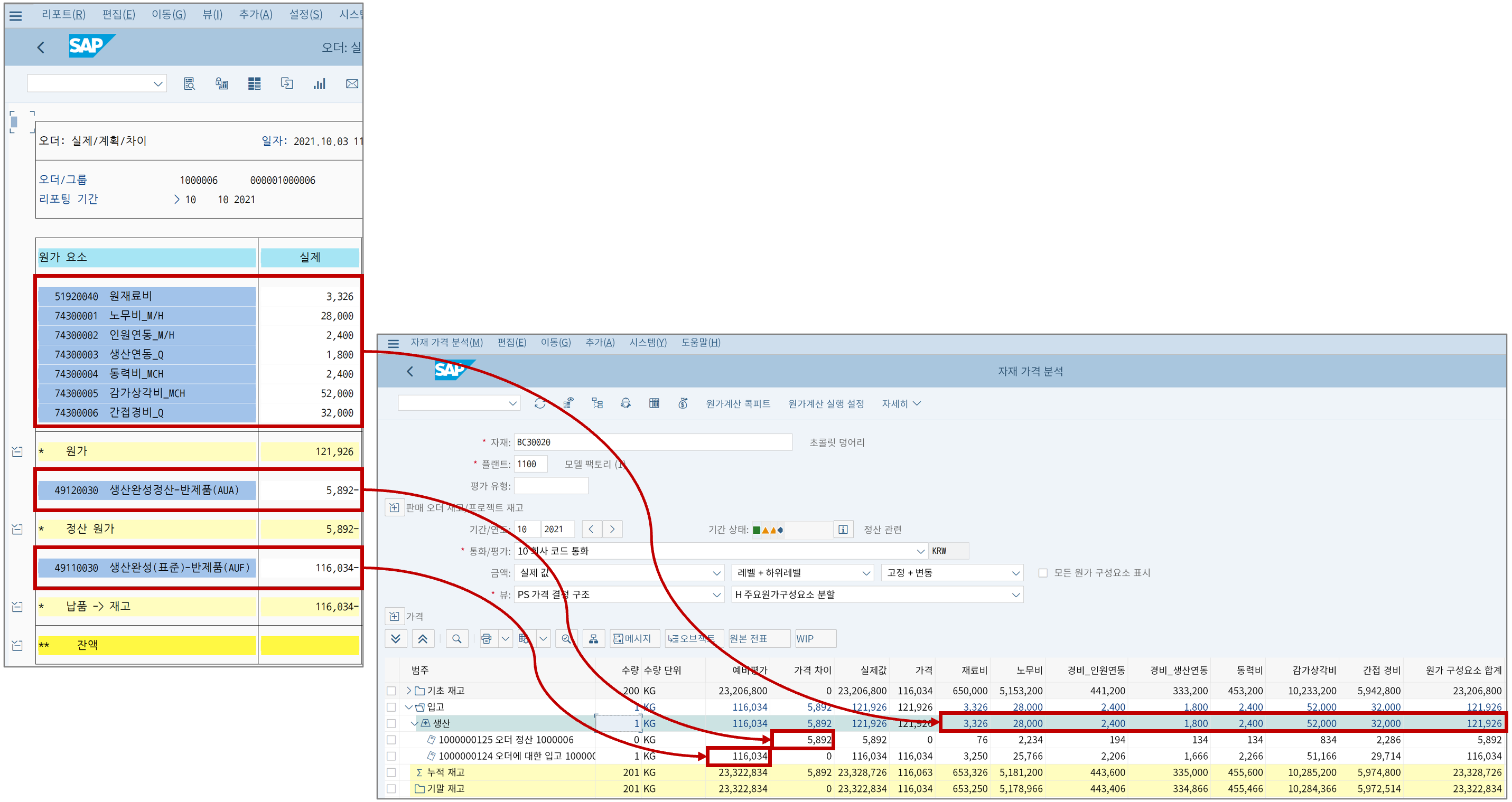Image resolution: width=1512 pixels, height=802 pixels.
Task: Click the 원가계산 콕피트 button
Action: 738,403
